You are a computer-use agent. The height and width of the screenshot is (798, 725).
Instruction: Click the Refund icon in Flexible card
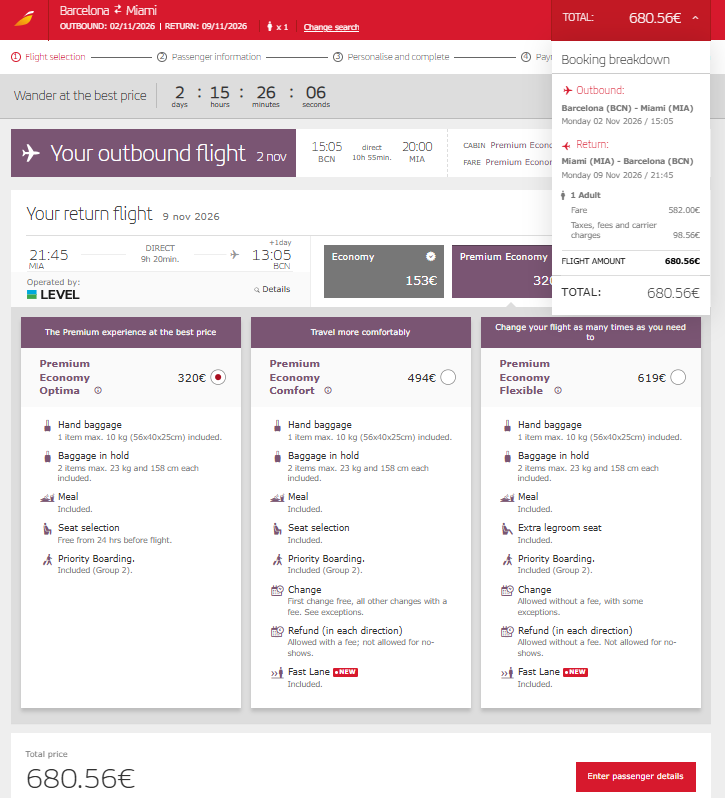(507, 632)
